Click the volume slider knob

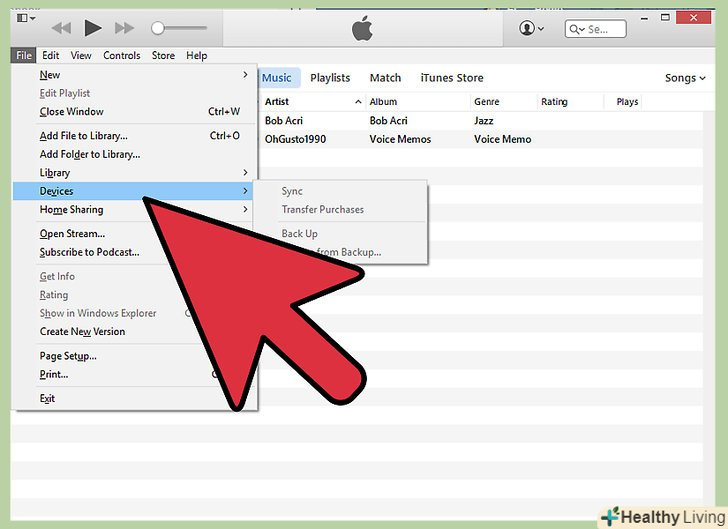pos(157,28)
